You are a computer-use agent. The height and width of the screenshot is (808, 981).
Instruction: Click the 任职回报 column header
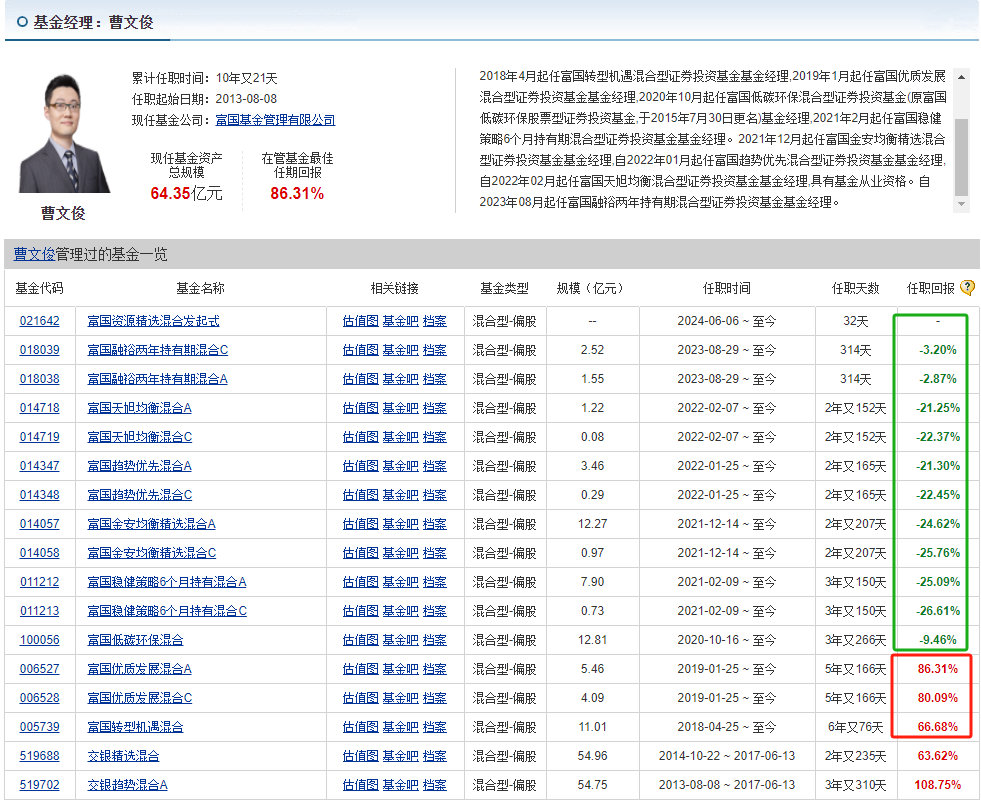coord(930,288)
